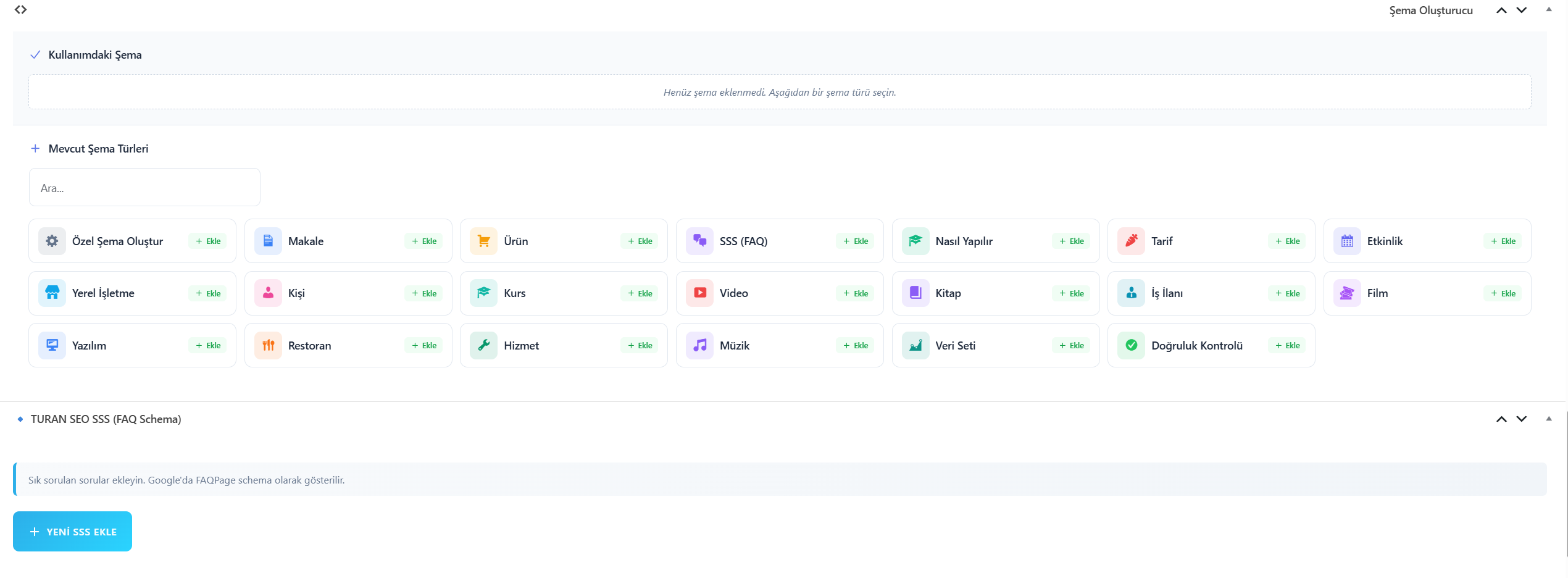Select the Video play icon
The height and width of the screenshot is (578, 1568).
click(699, 293)
